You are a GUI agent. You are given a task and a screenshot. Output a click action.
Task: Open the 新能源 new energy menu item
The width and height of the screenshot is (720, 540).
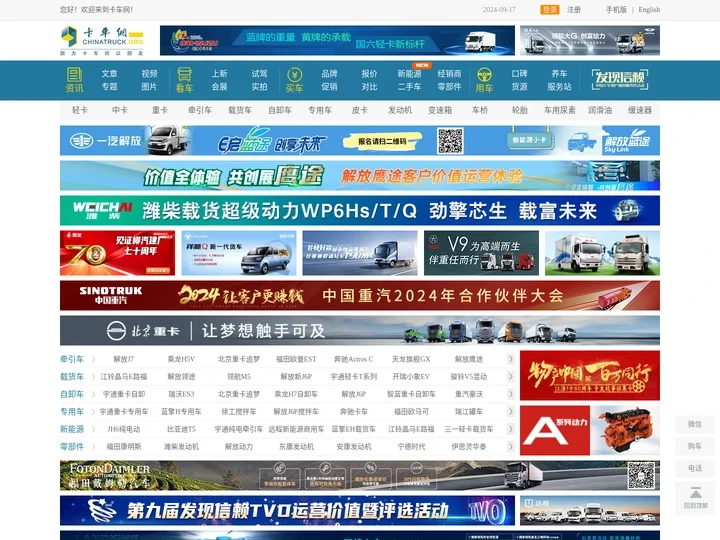(x=409, y=73)
